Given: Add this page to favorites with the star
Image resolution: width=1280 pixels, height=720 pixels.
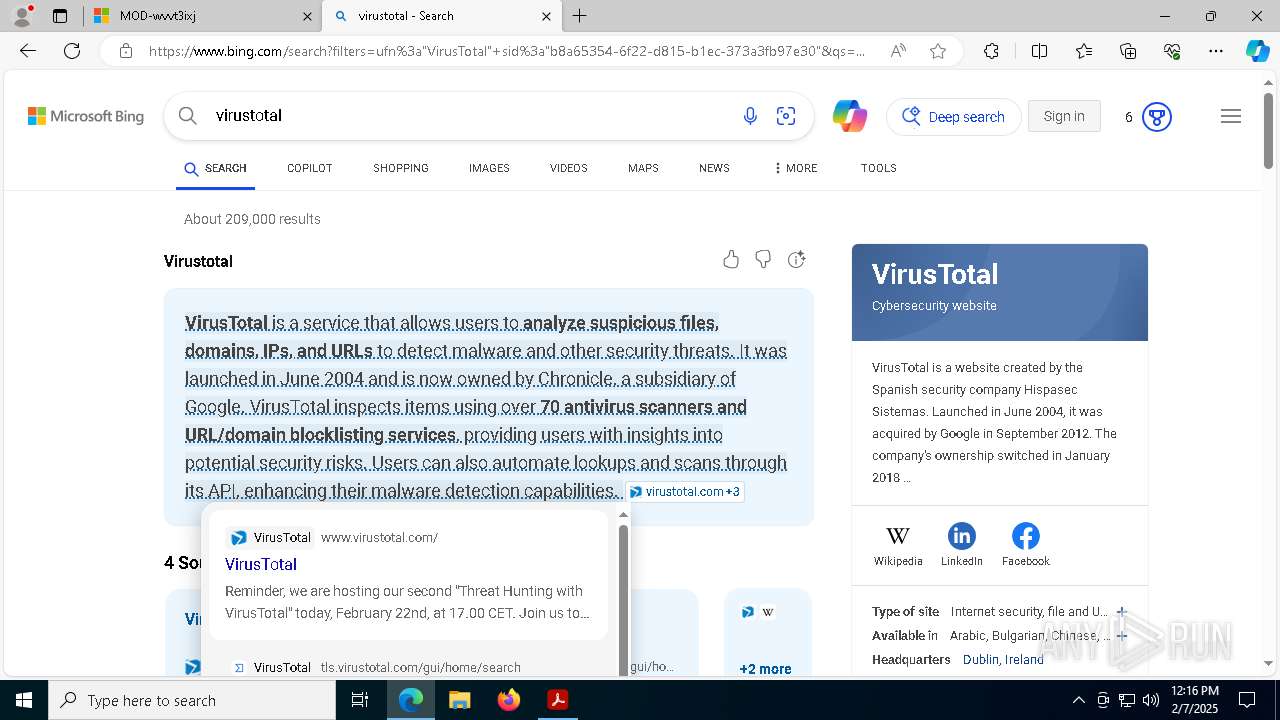Looking at the screenshot, I should point(938,51).
